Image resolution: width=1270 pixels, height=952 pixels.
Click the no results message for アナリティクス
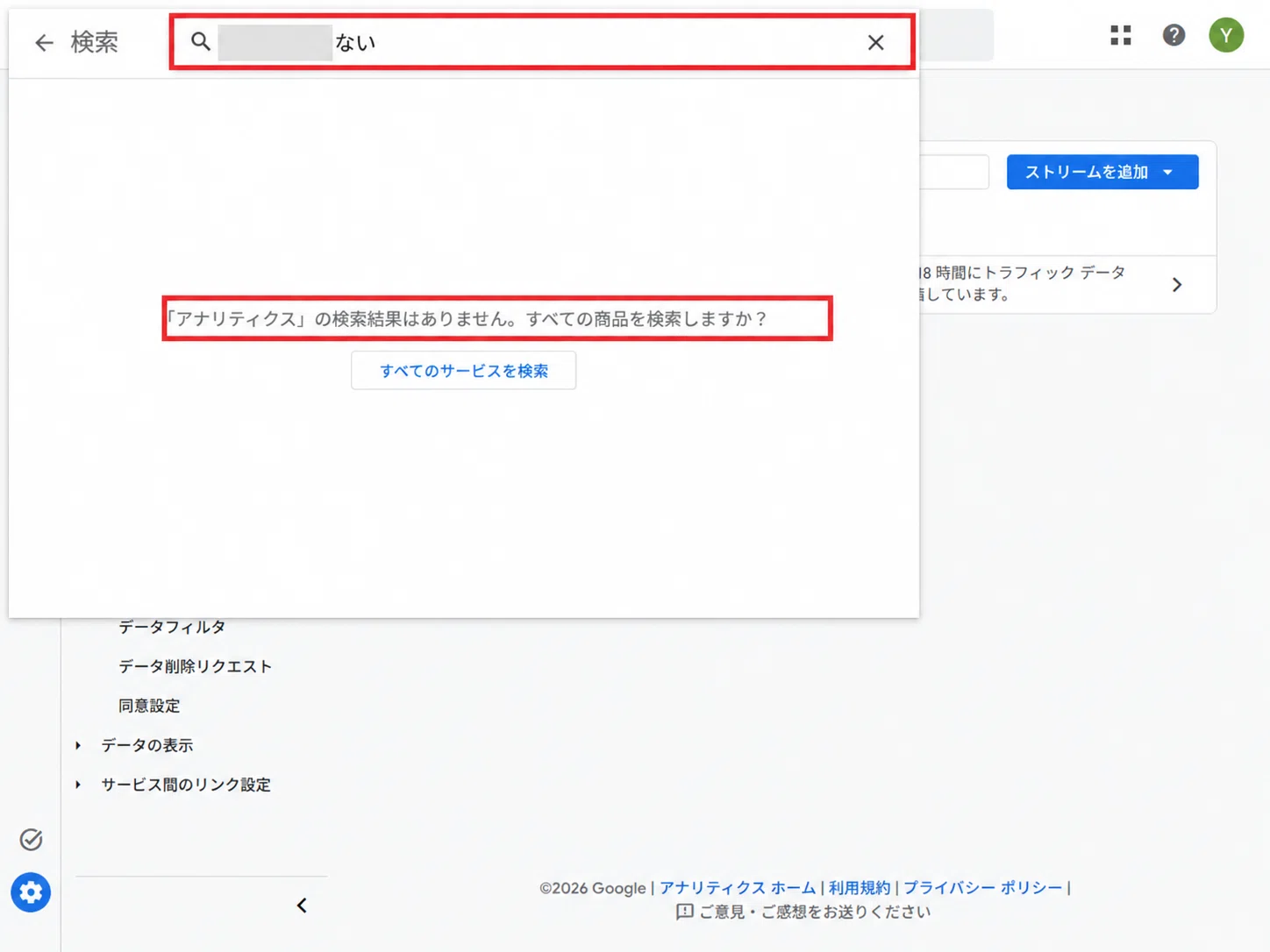pos(467,318)
